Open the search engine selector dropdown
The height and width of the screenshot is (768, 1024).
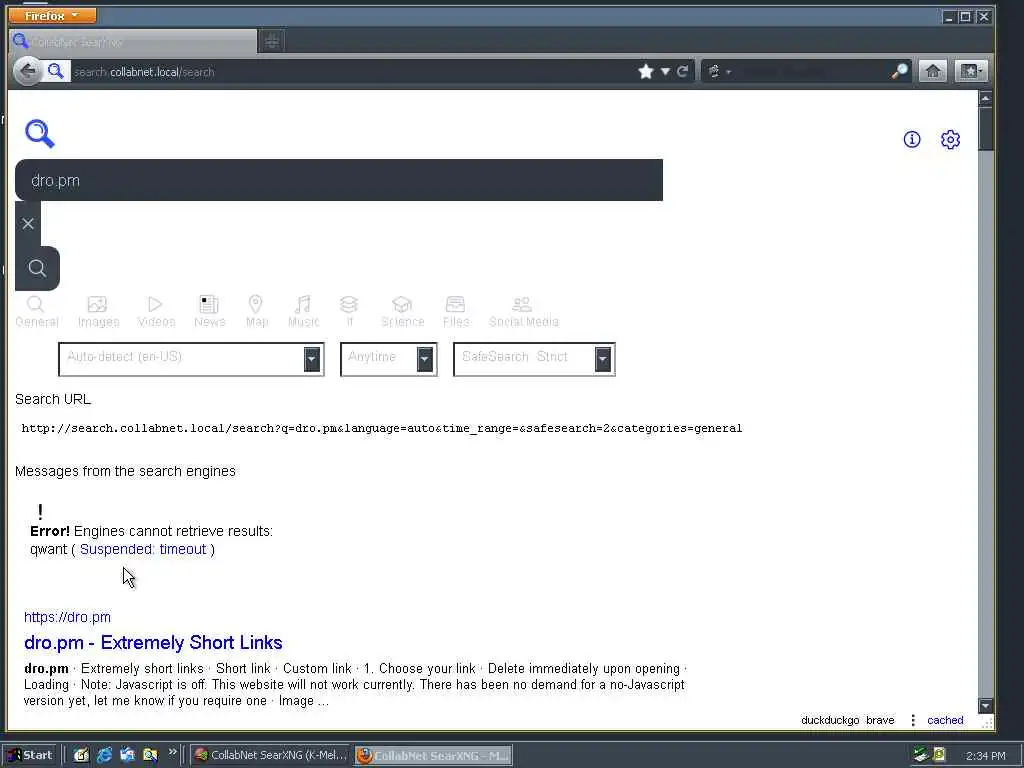(718, 71)
